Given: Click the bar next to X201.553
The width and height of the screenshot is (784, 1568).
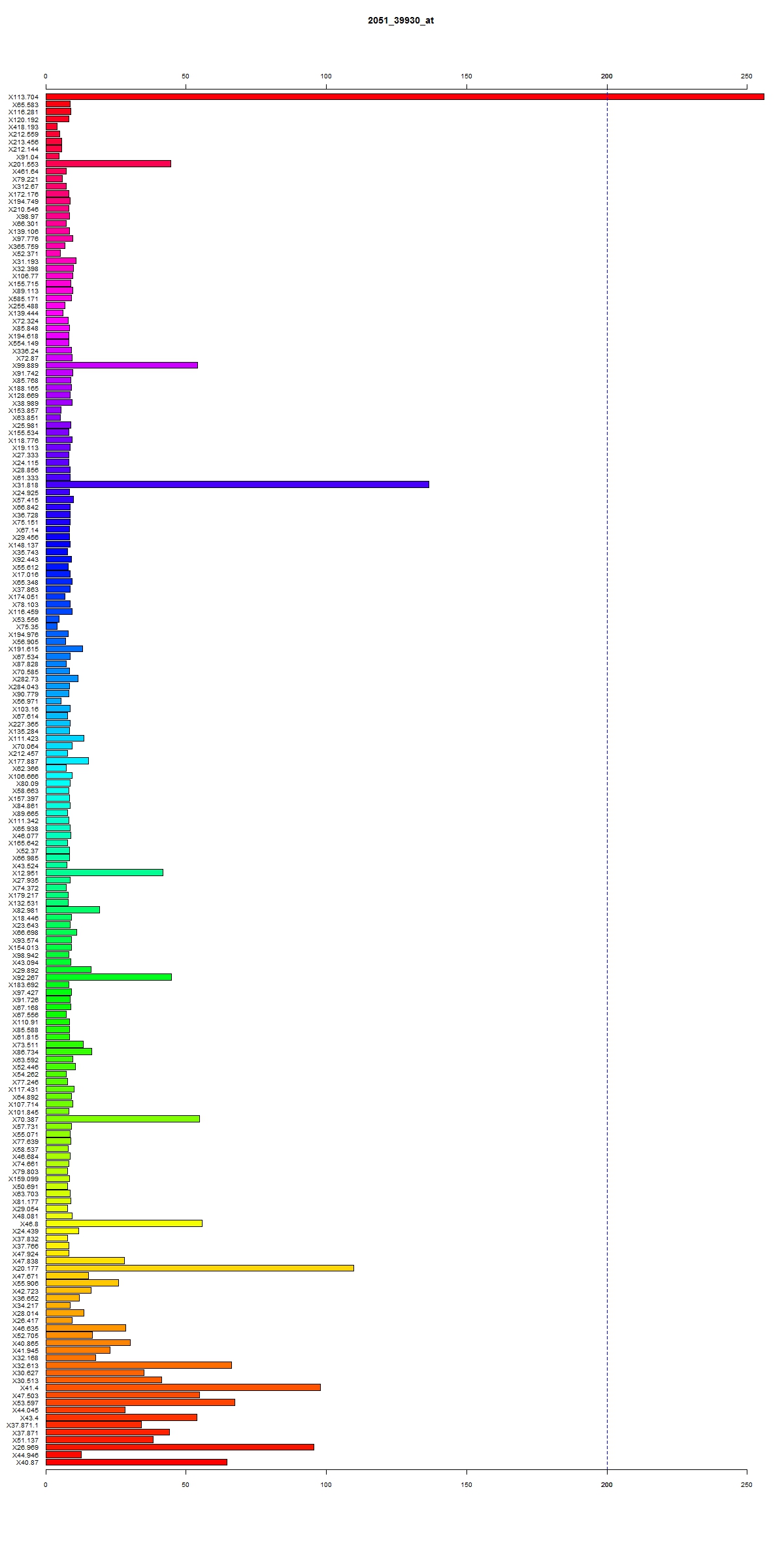Looking at the screenshot, I should [x=108, y=164].
